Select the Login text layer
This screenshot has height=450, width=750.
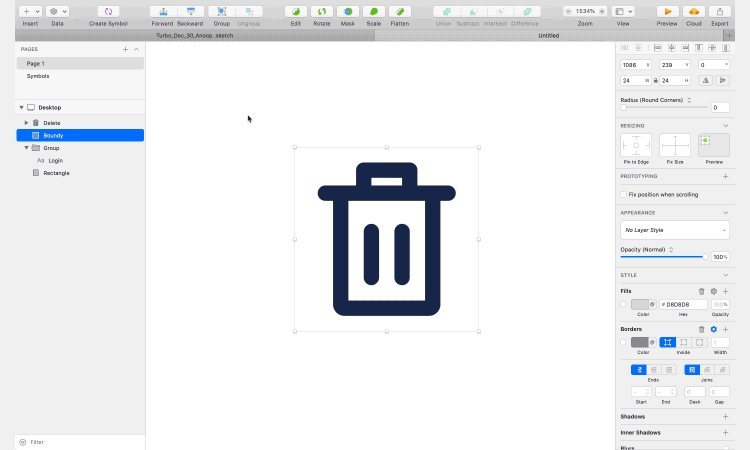[80, 161]
